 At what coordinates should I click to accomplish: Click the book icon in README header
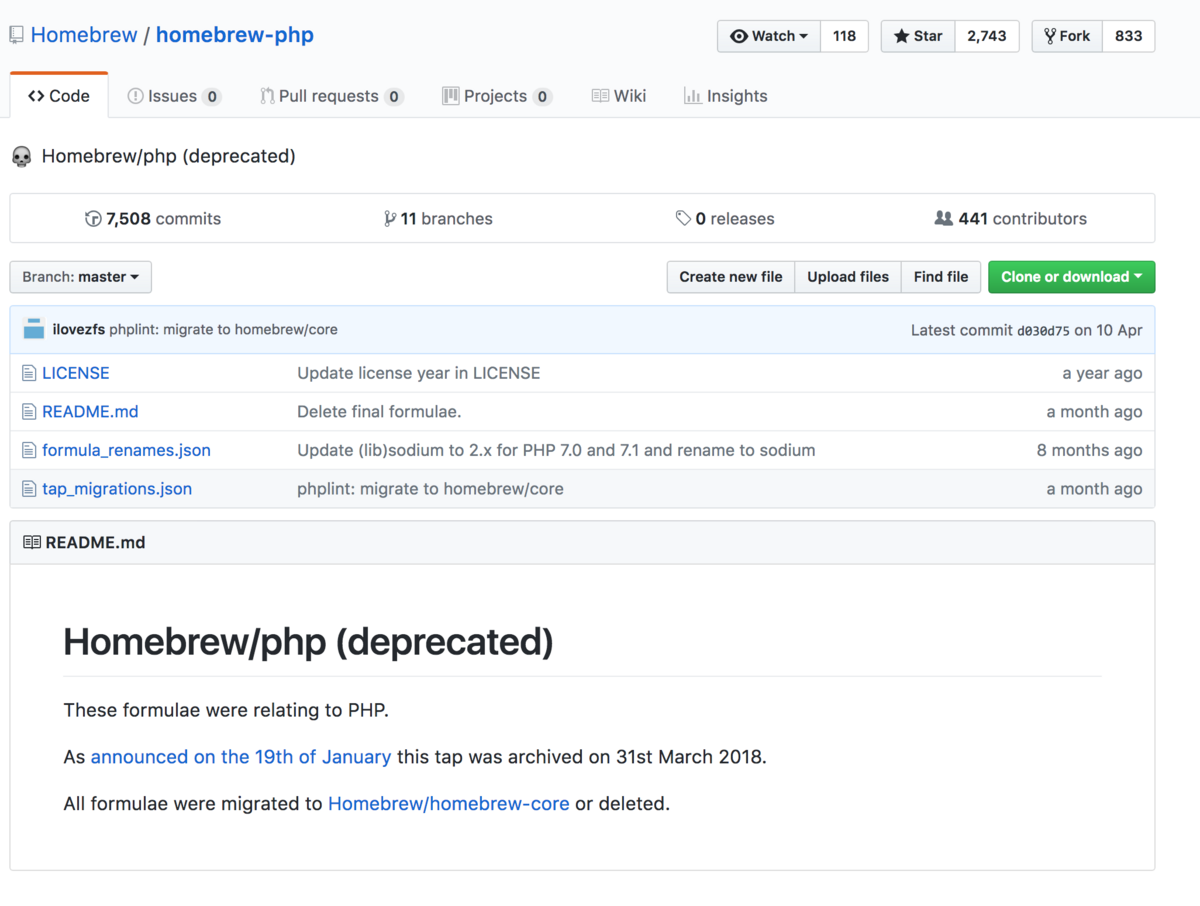(32, 542)
